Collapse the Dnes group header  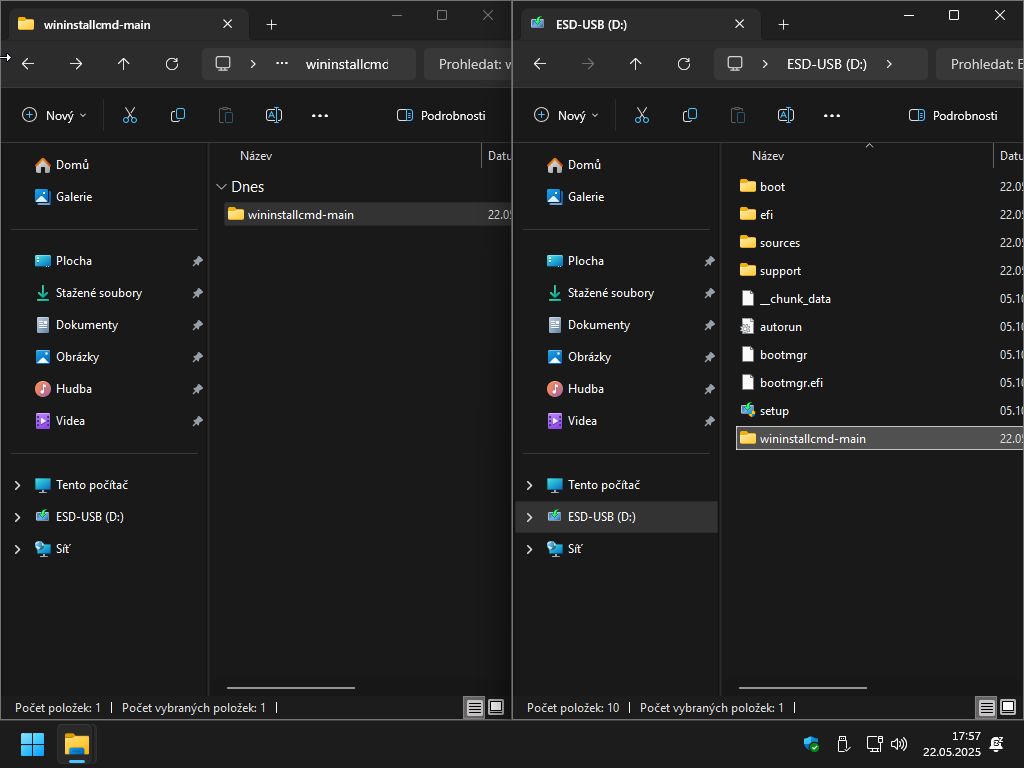click(221, 187)
